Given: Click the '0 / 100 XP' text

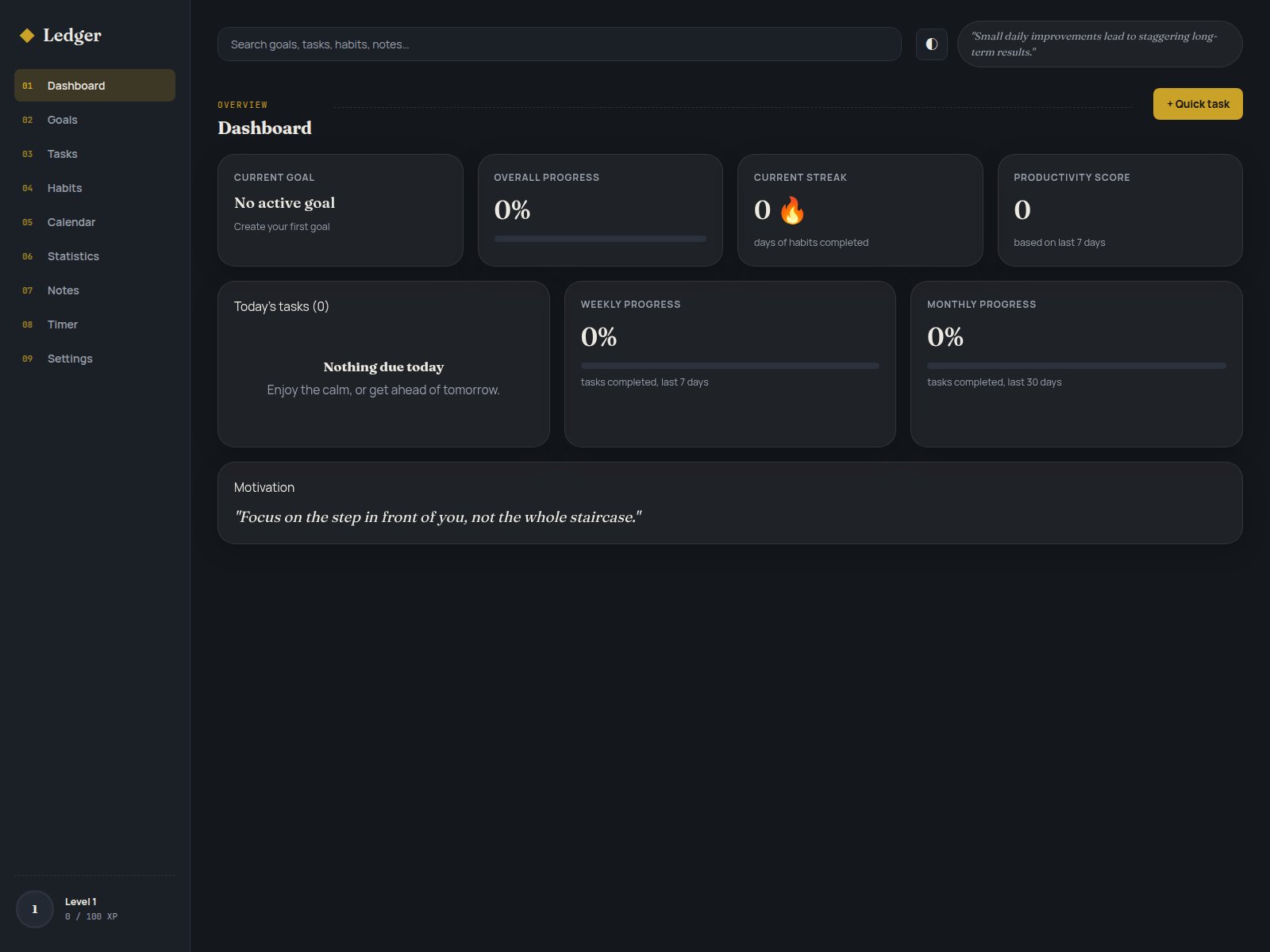Looking at the screenshot, I should (91, 916).
